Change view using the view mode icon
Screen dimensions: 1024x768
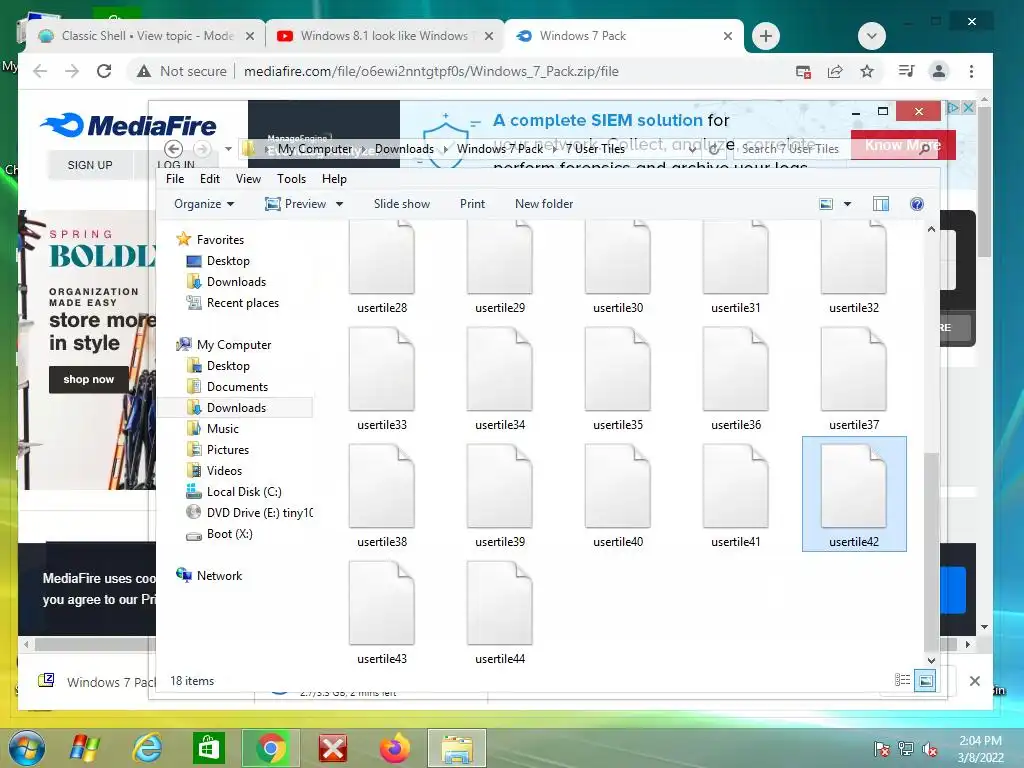click(x=826, y=204)
